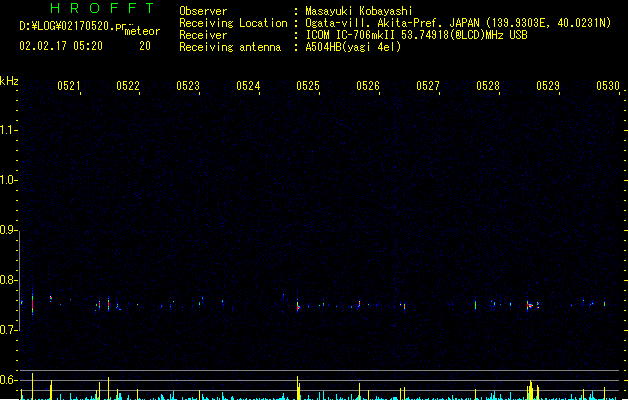
Task: Click the 0523 time marker
Action: pyautogui.click(x=188, y=86)
